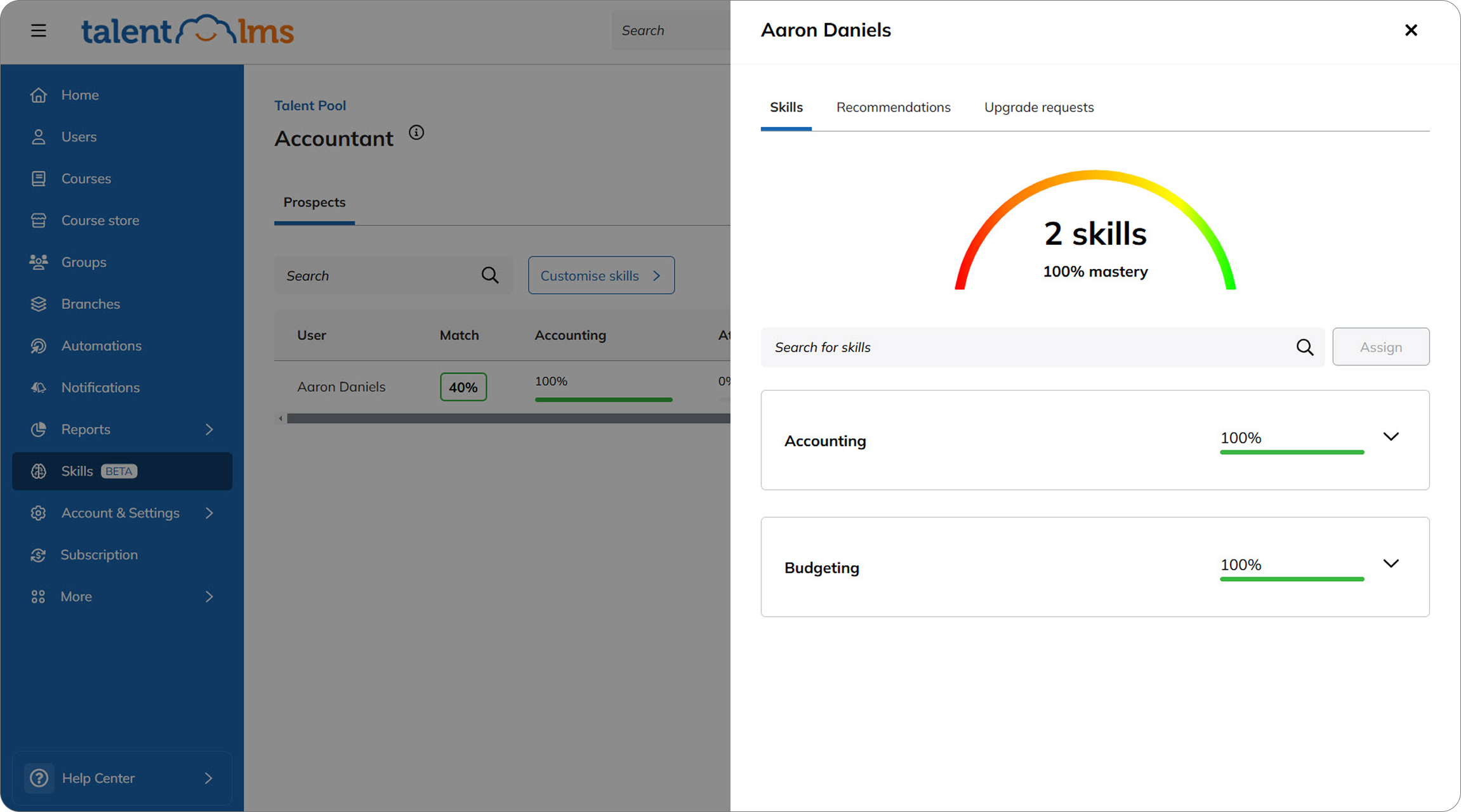
Task: Click the Branches layers icon
Action: tap(39, 304)
